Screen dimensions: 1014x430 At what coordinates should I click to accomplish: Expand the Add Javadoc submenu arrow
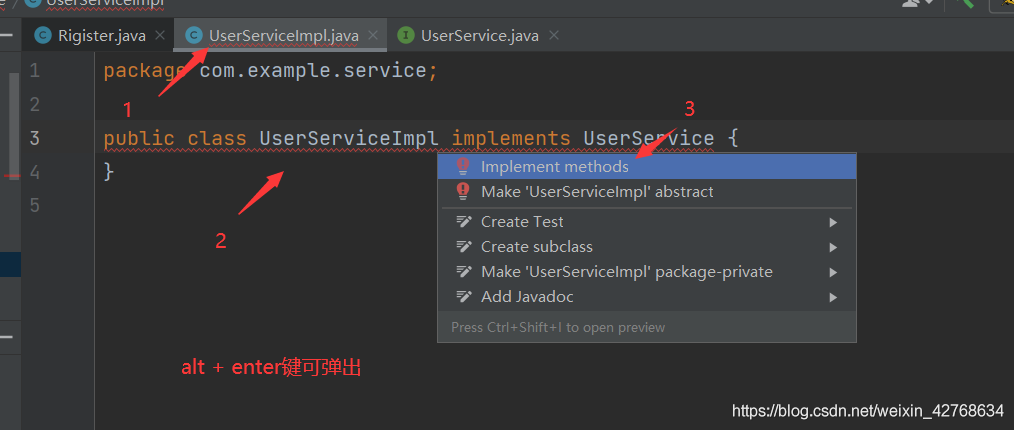[832, 297]
